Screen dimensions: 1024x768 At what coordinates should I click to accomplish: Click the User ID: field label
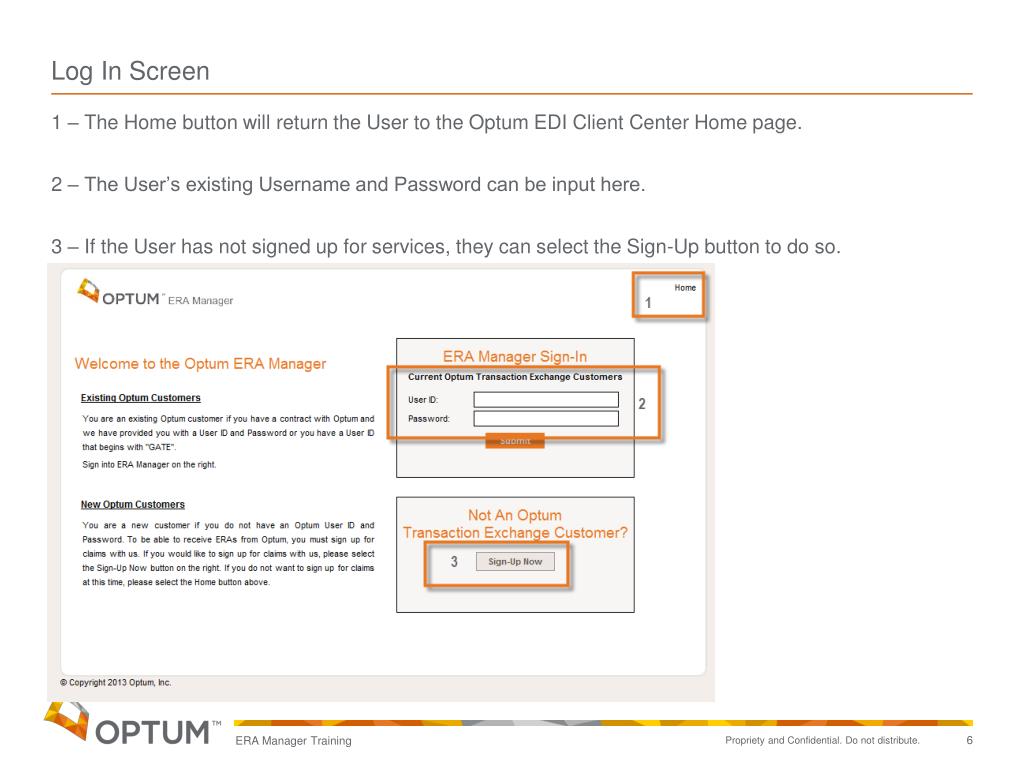(x=423, y=400)
